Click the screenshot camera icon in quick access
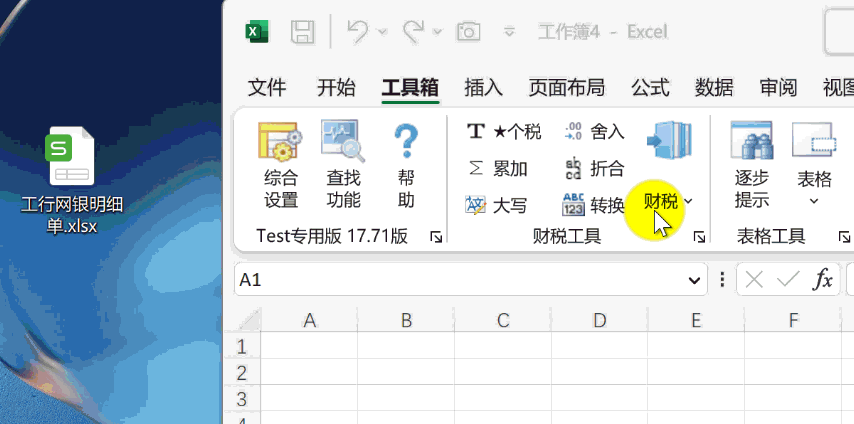The image size is (854, 424). pos(467,32)
